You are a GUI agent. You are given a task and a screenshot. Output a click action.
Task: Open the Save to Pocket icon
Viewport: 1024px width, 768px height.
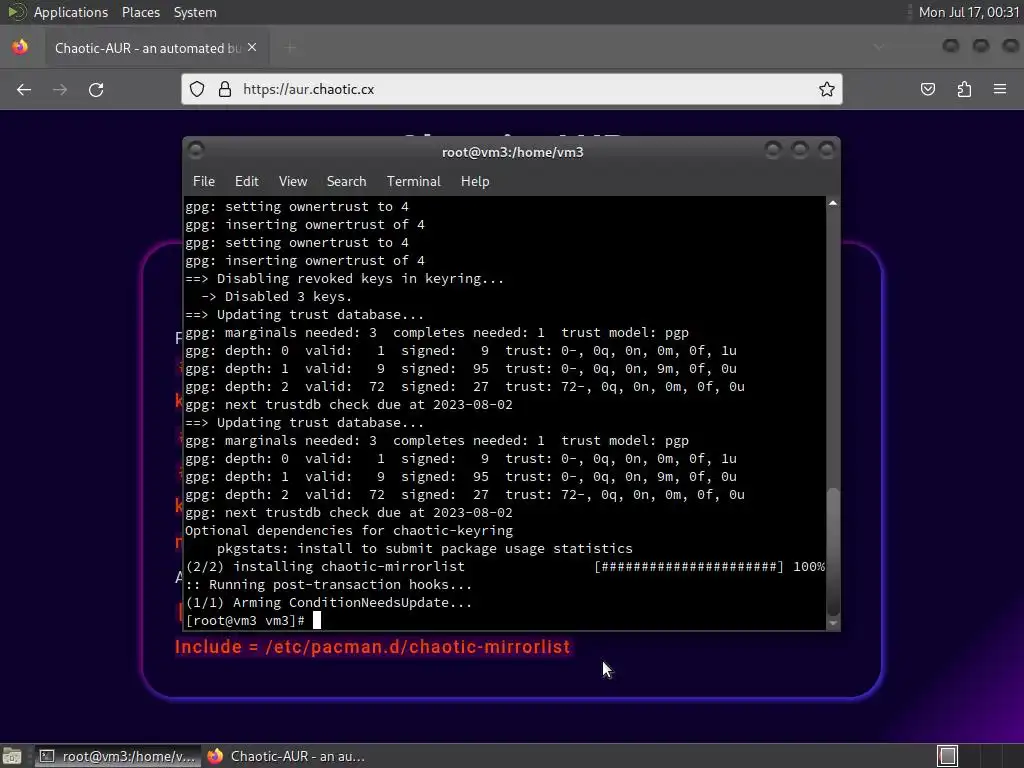[928, 89]
